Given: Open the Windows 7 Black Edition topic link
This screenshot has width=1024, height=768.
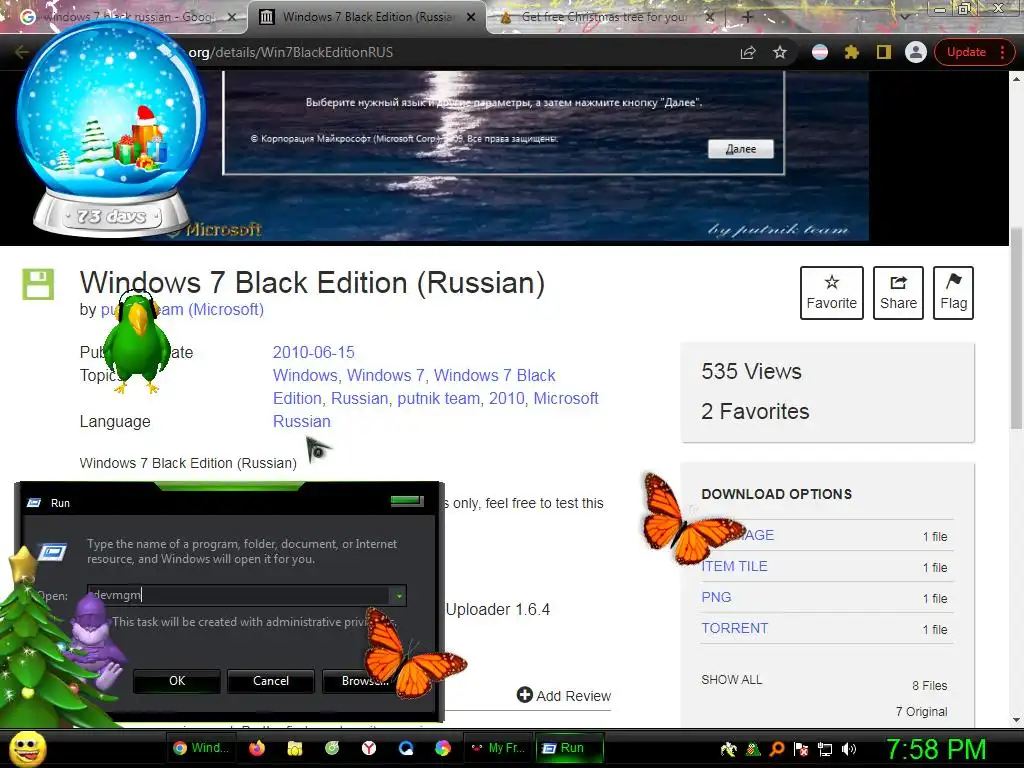Looking at the screenshot, I should point(414,387).
